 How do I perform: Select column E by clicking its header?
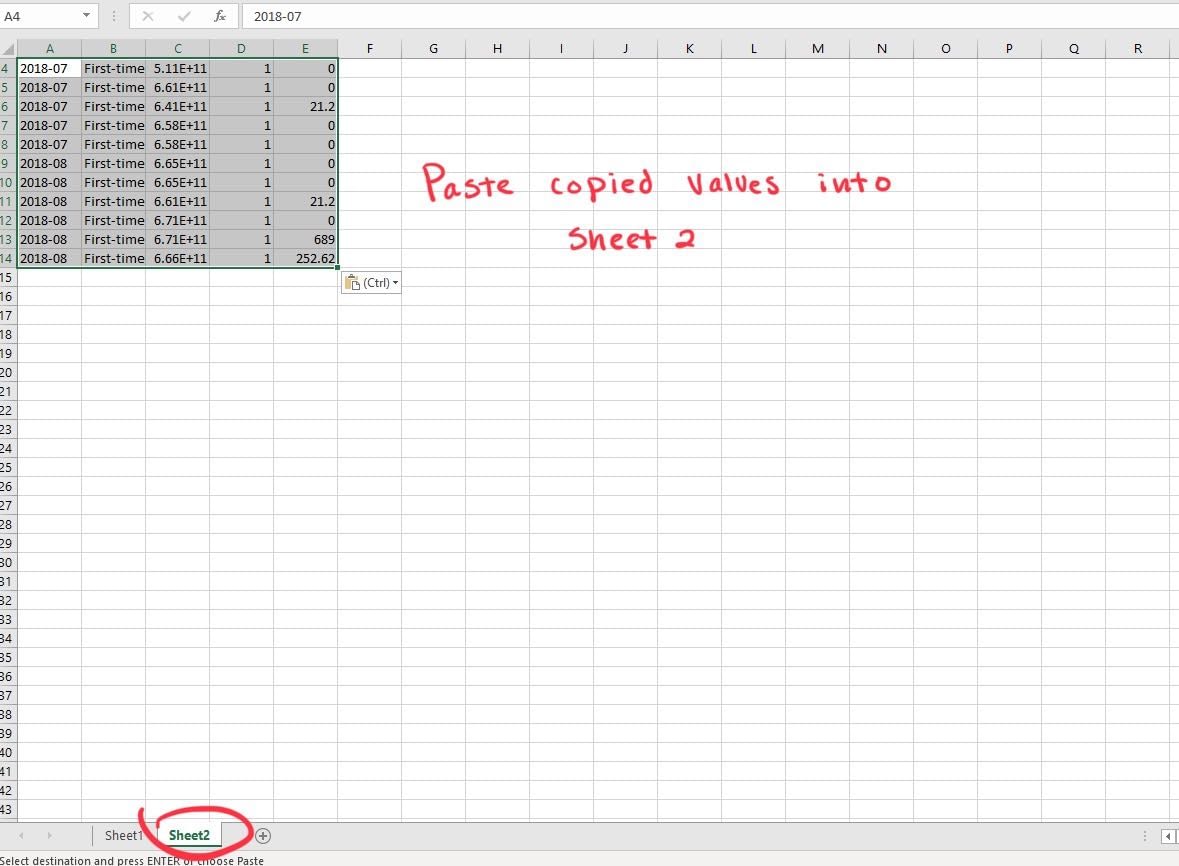tap(305, 48)
